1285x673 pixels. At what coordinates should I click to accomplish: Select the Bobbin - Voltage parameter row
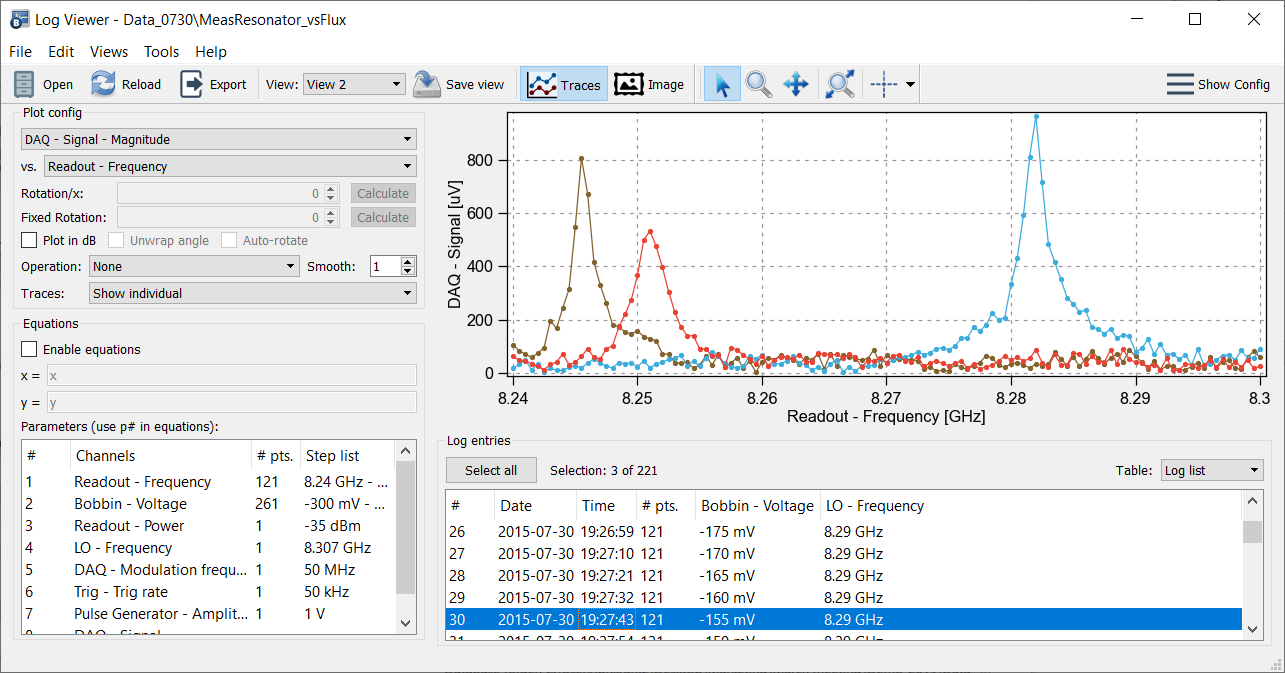tap(209, 504)
